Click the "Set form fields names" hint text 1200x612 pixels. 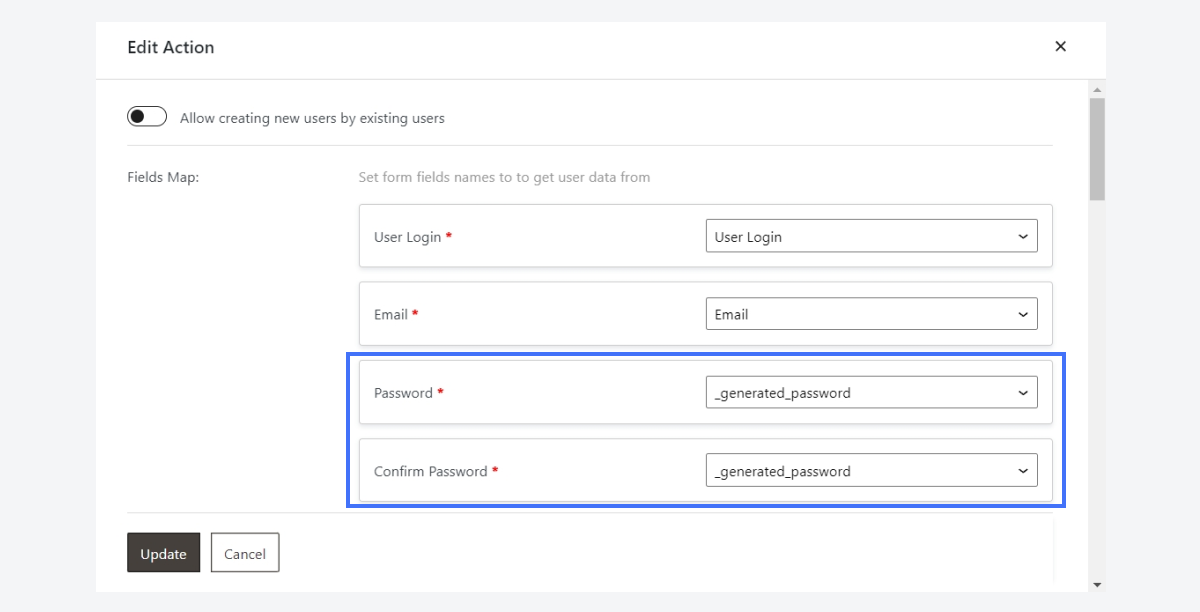click(x=504, y=177)
